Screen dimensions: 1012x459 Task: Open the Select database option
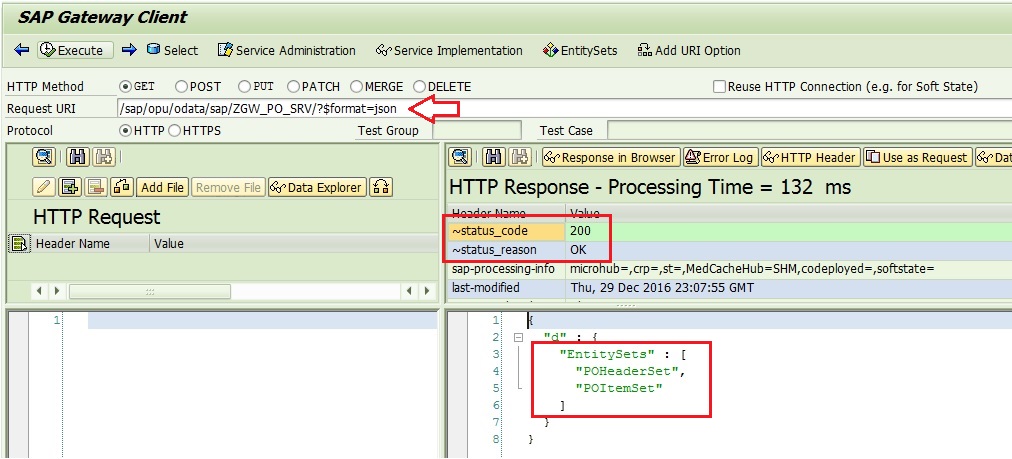(x=172, y=50)
